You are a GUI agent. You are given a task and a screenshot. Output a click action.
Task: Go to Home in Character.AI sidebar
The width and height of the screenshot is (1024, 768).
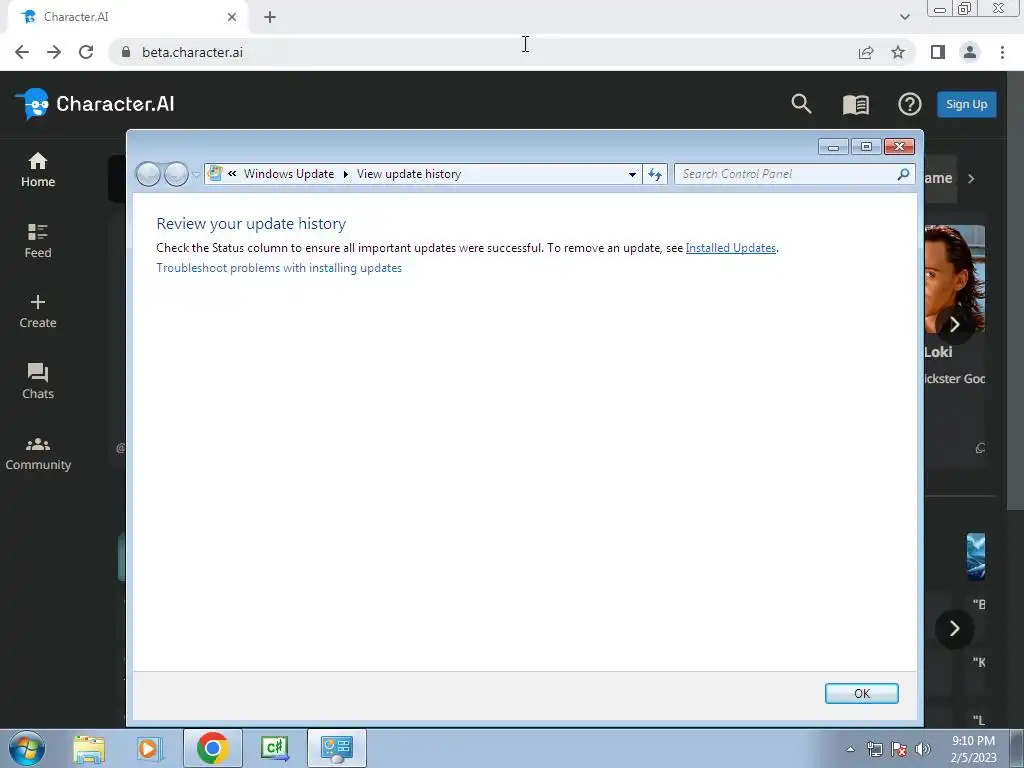[38, 170]
